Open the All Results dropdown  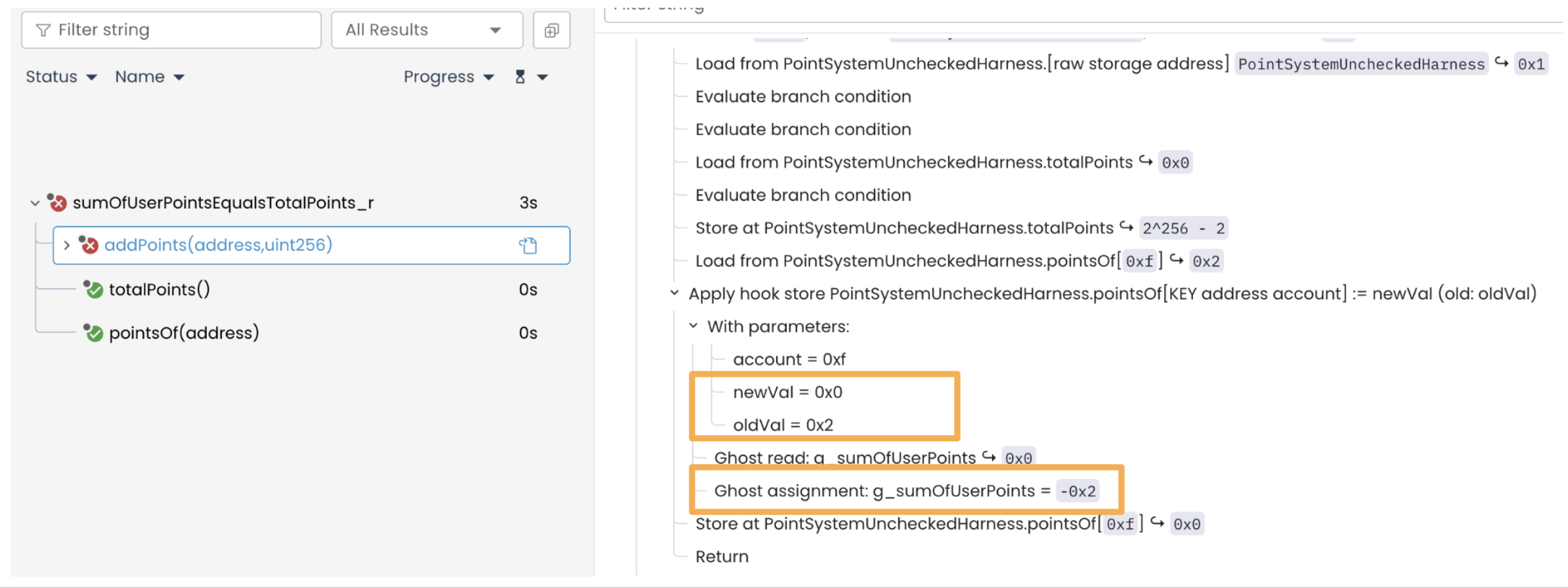pyautogui.click(x=426, y=30)
